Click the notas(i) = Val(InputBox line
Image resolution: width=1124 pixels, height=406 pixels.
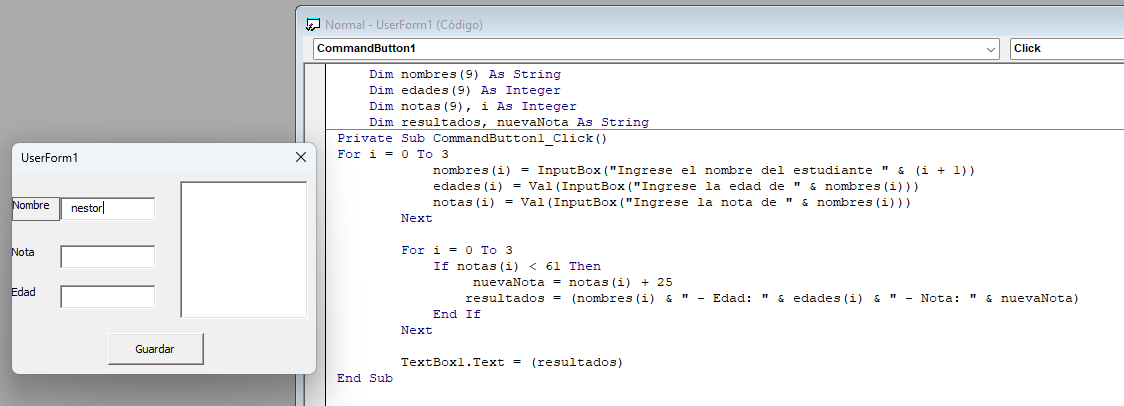click(672, 202)
